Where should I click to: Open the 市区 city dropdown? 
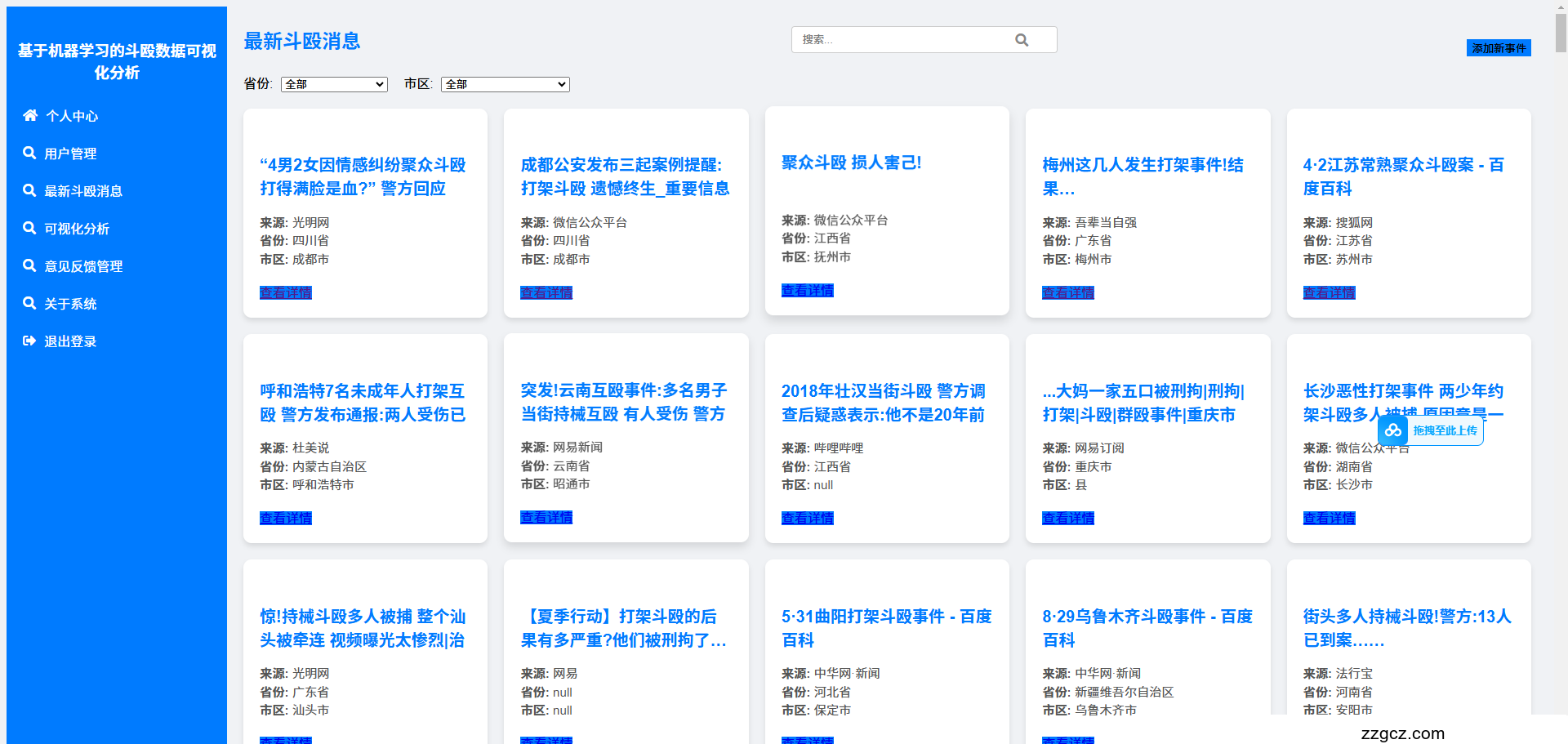click(505, 84)
